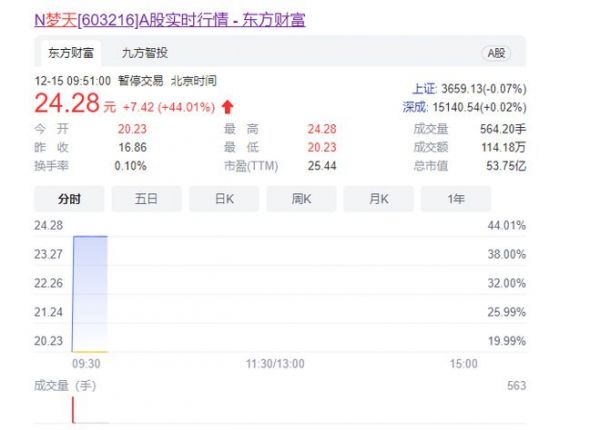Select the 分时 intraday chart tab
Image resolution: width=600 pixels, height=430 pixels.
pos(70,199)
